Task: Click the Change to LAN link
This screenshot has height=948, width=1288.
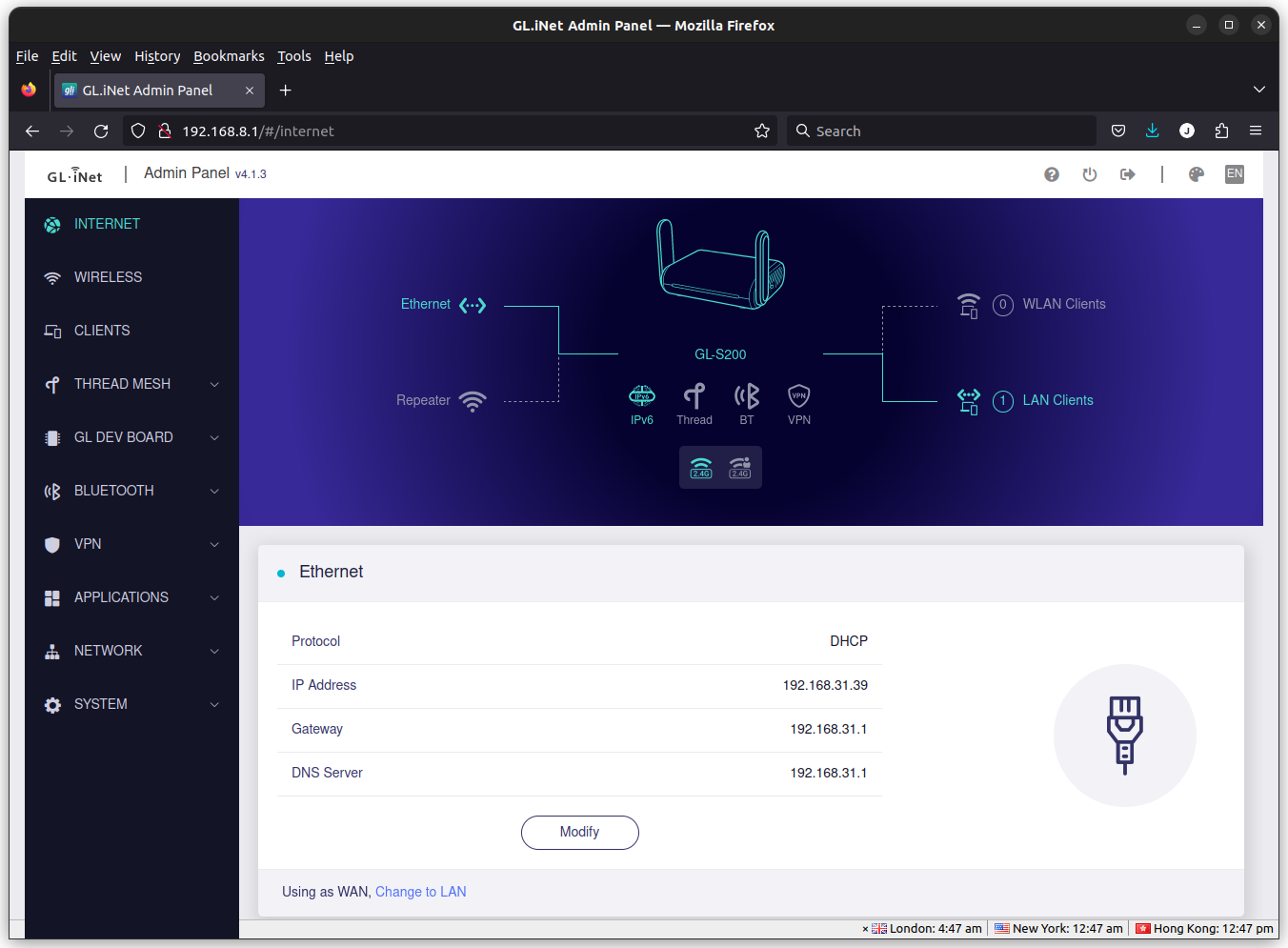Action: (x=421, y=892)
